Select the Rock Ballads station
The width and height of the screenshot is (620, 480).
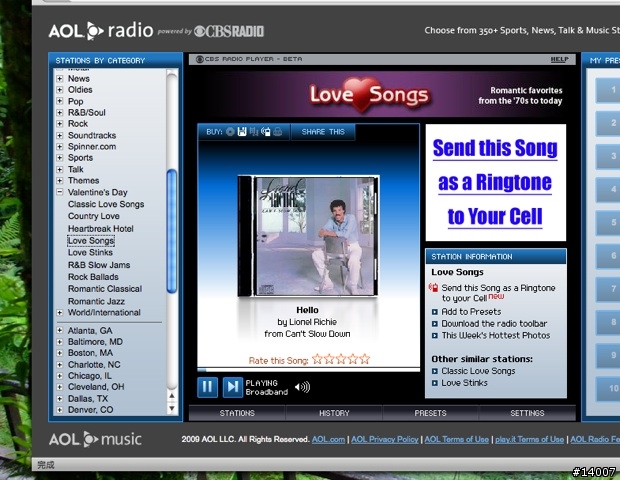pyautogui.click(x=93, y=277)
